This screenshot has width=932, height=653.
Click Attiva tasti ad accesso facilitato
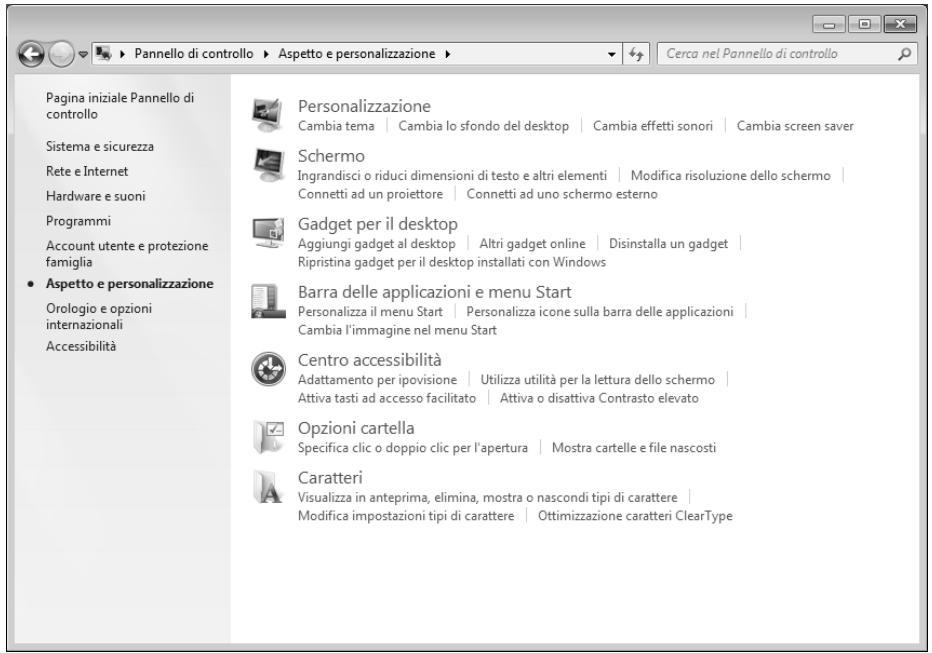pos(387,398)
